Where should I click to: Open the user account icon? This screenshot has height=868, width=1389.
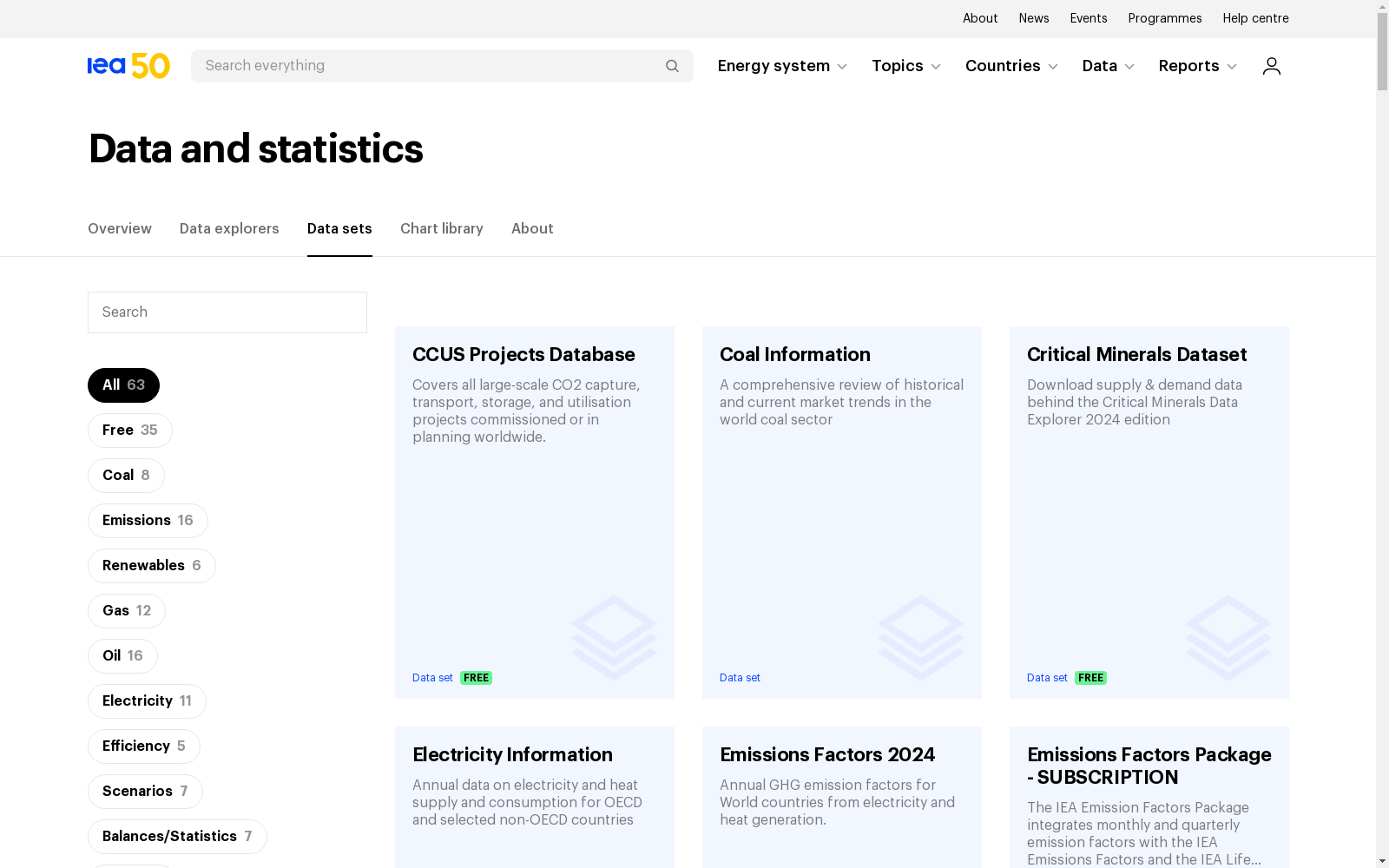click(1271, 66)
